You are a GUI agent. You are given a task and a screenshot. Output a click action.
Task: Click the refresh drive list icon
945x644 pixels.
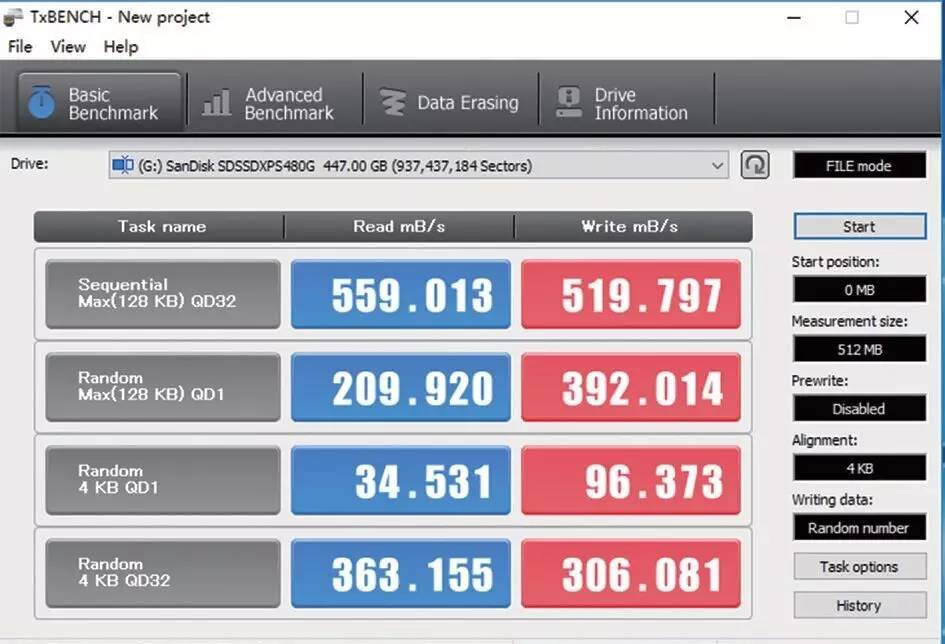[x=756, y=164]
